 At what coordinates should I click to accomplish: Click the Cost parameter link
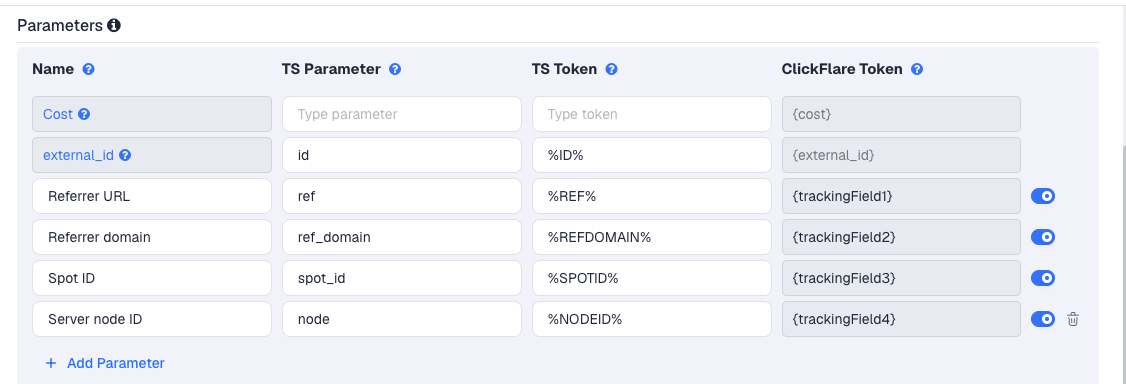coord(58,114)
